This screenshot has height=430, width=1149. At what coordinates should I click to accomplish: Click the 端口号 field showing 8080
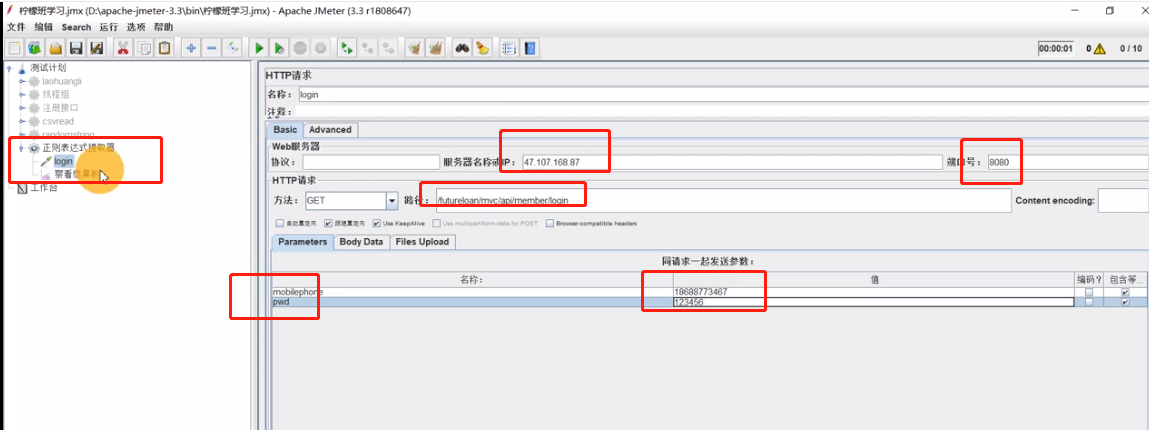[x=1068, y=162]
